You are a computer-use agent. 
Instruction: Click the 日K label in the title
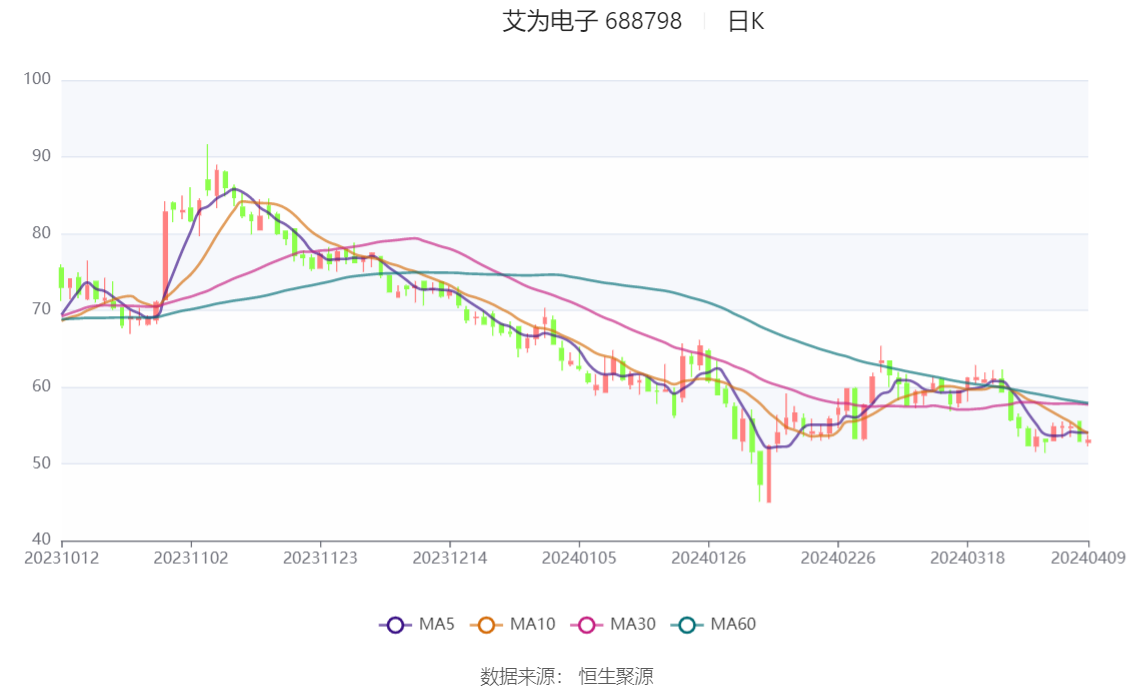(746, 21)
